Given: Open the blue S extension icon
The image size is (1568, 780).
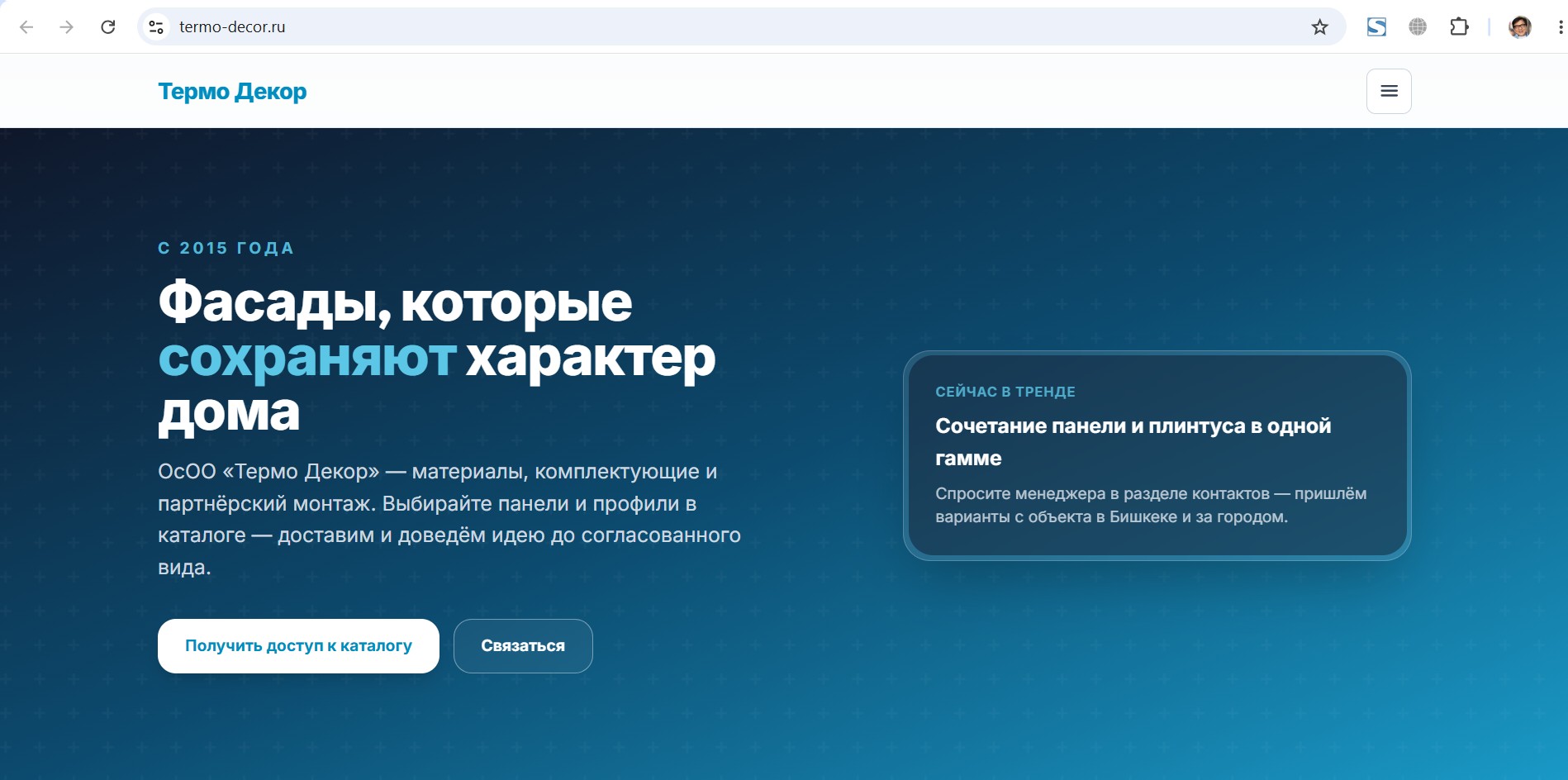Looking at the screenshot, I should point(1376,27).
